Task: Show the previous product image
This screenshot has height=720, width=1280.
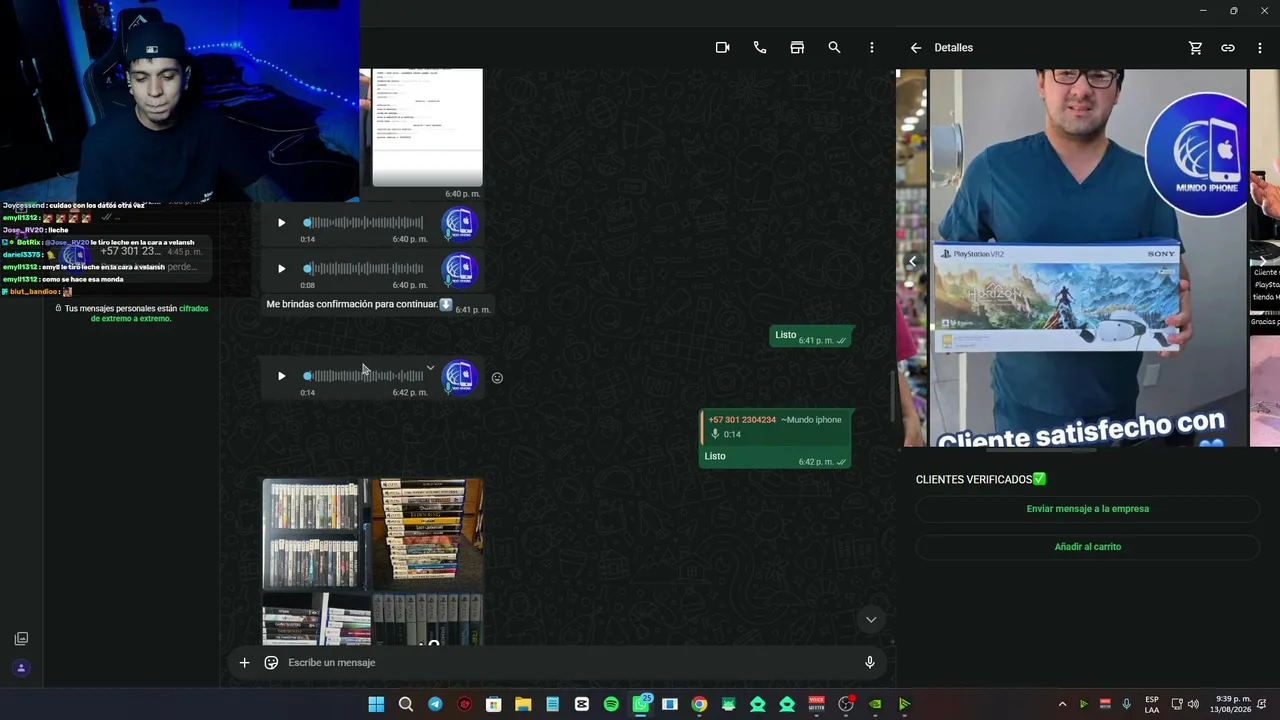Action: click(912, 262)
